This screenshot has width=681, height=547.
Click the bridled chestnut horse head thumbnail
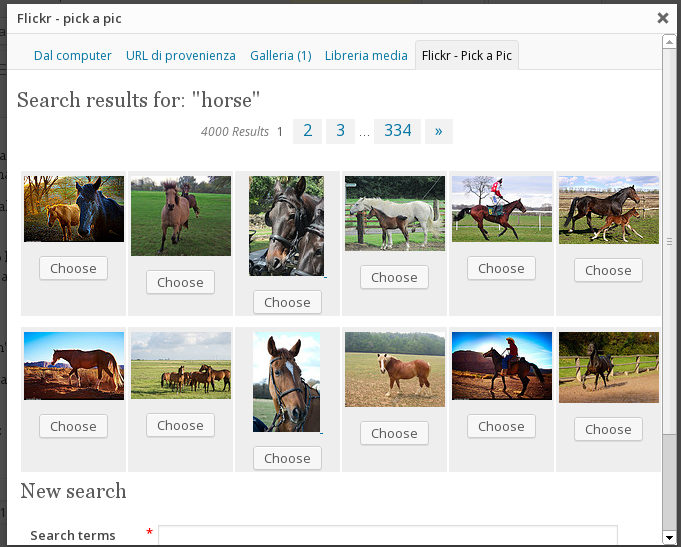pyautogui.click(x=287, y=382)
